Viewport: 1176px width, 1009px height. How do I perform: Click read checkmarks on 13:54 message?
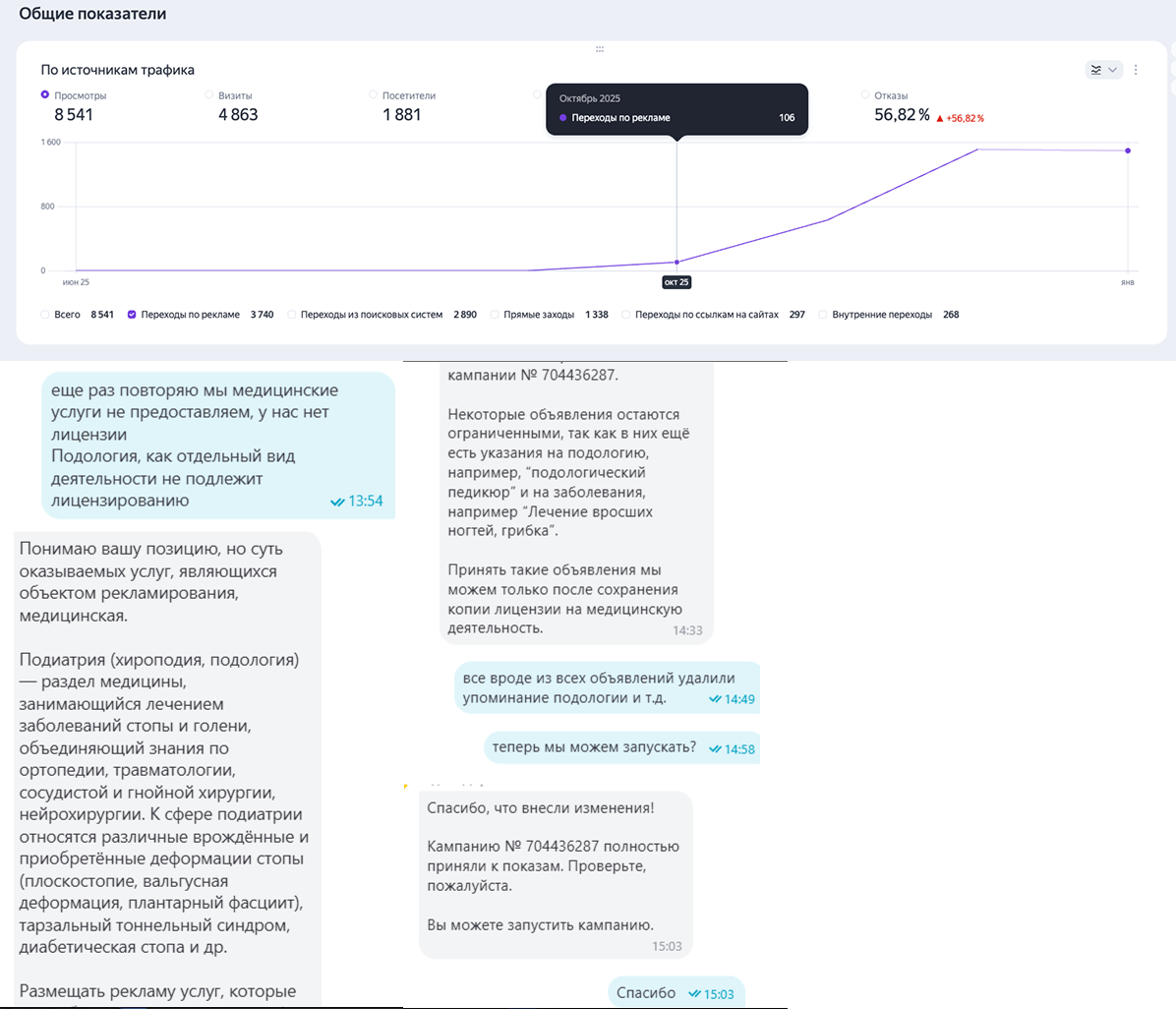click(338, 502)
